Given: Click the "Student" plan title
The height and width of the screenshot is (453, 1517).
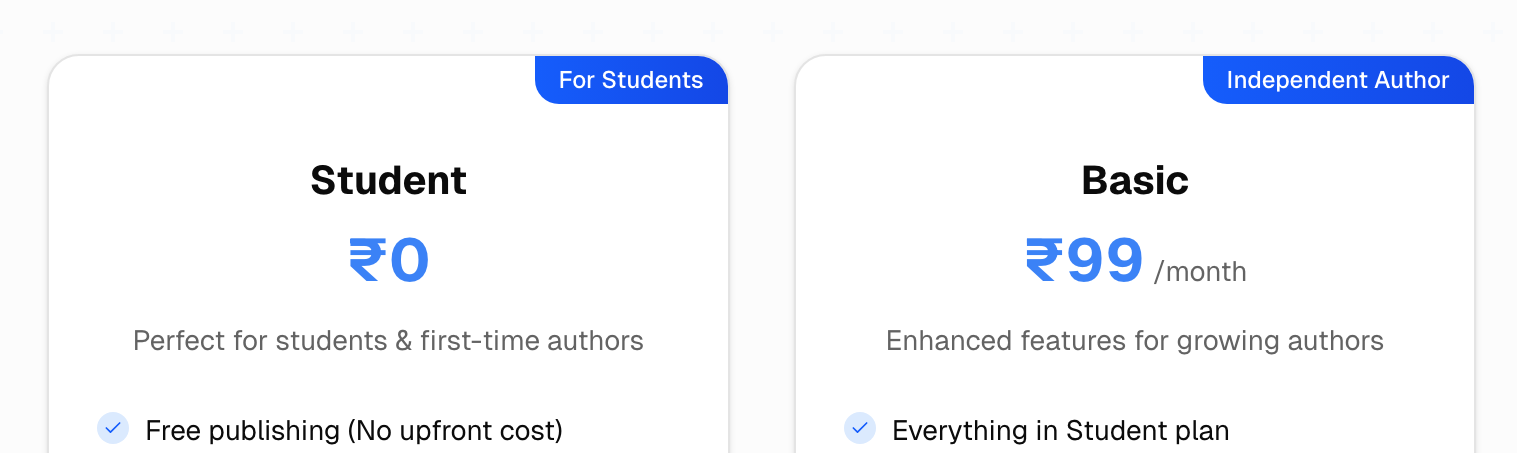Looking at the screenshot, I should click(388, 180).
